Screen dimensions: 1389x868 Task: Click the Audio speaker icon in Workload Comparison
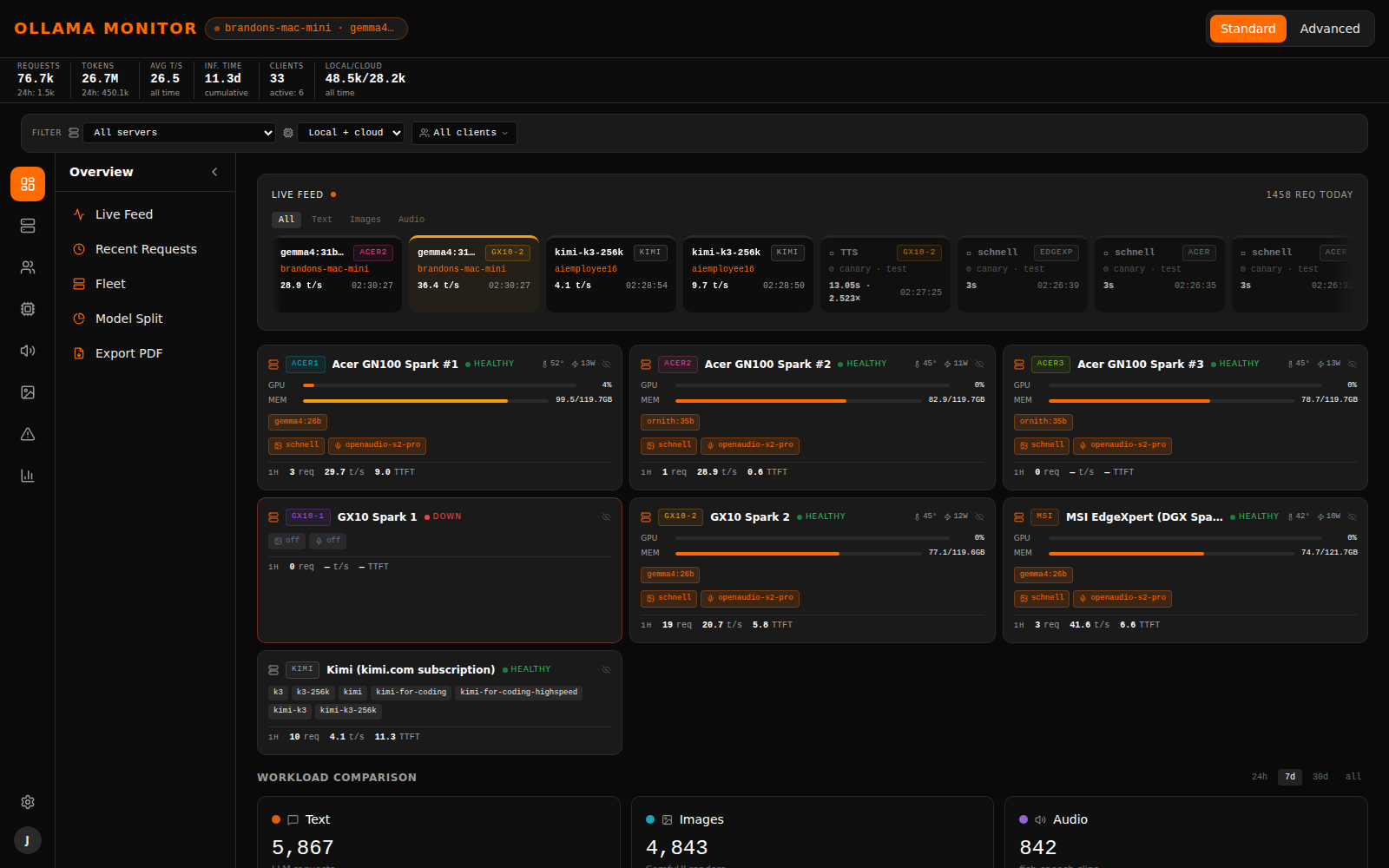tap(1040, 819)
